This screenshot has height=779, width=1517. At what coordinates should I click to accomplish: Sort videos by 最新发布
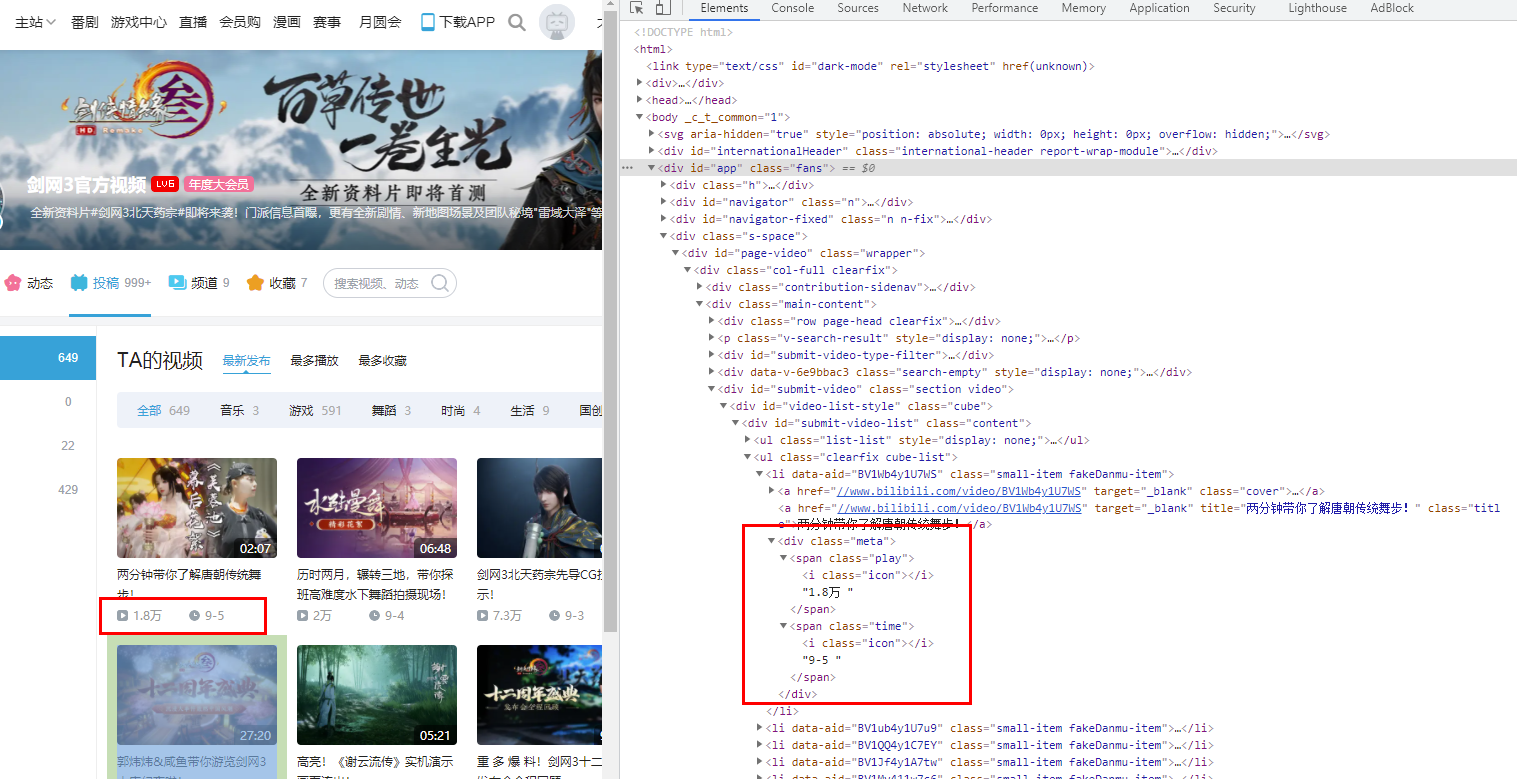click(x=246, y=361)
